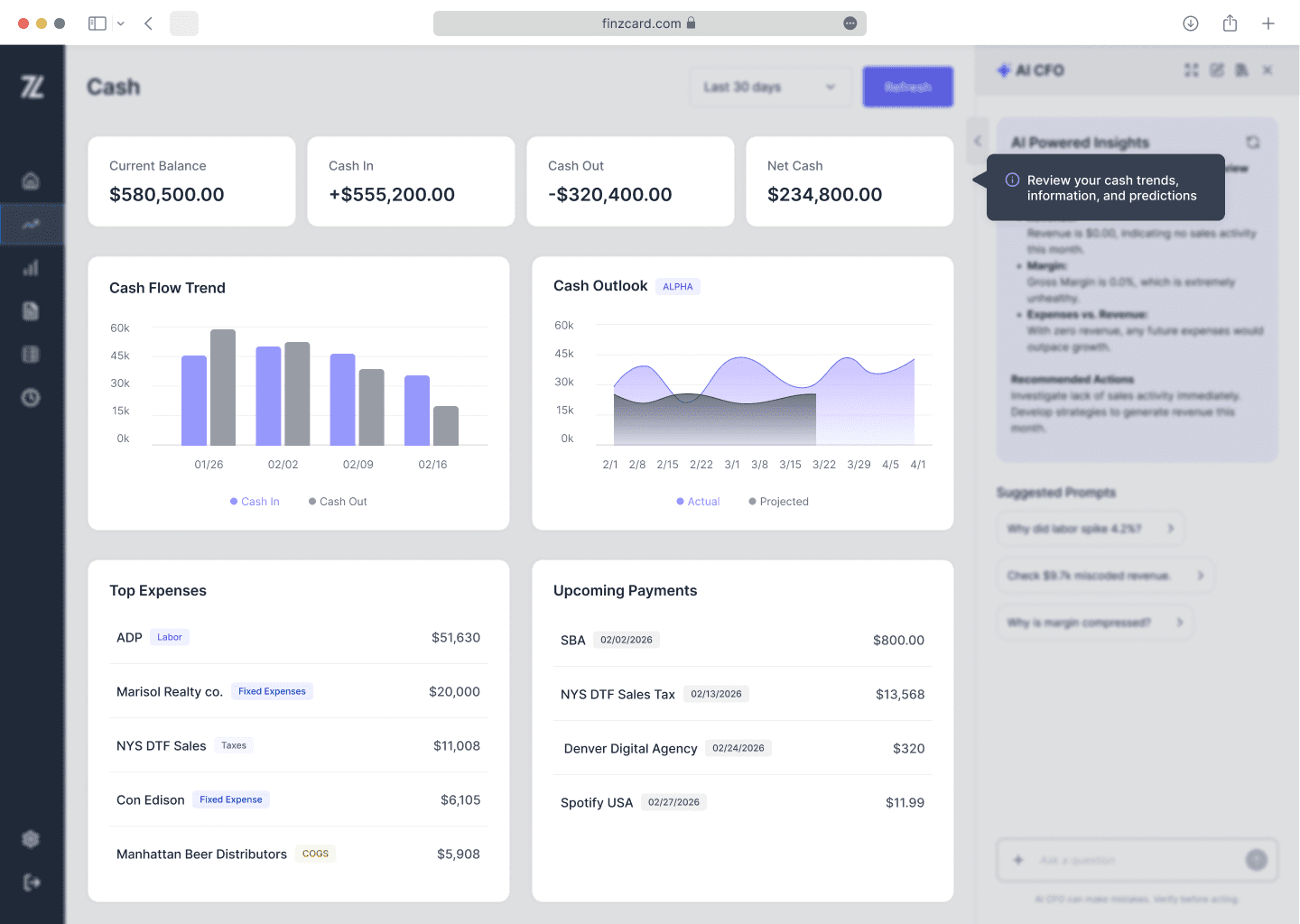Click the Labor tag beside ADP
The width and height of the screenshot is (1300, 924).
pos(170,637)
